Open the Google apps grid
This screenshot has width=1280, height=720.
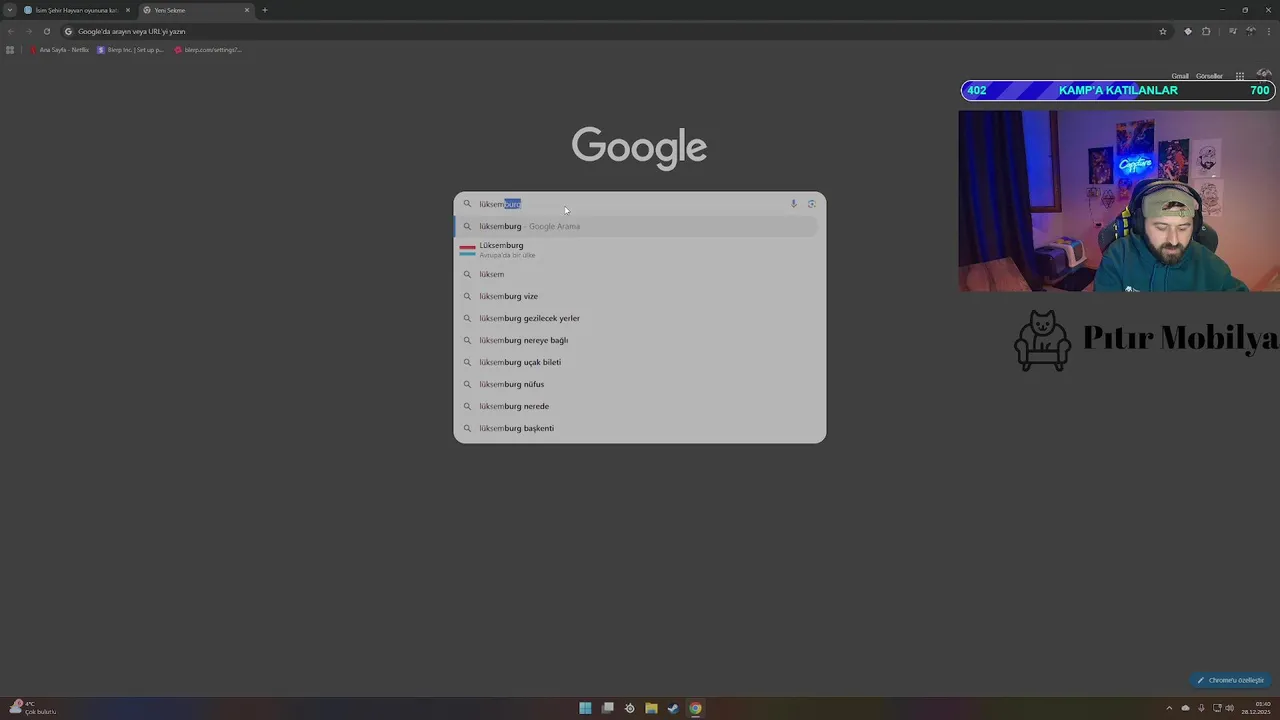[1240, 76]
